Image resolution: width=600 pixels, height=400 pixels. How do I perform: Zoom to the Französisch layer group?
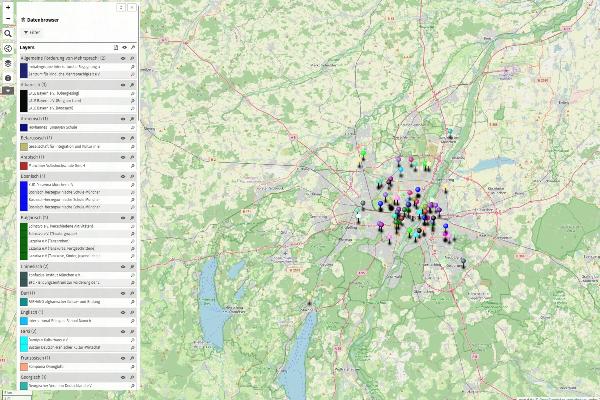click(x=132, y=358)
